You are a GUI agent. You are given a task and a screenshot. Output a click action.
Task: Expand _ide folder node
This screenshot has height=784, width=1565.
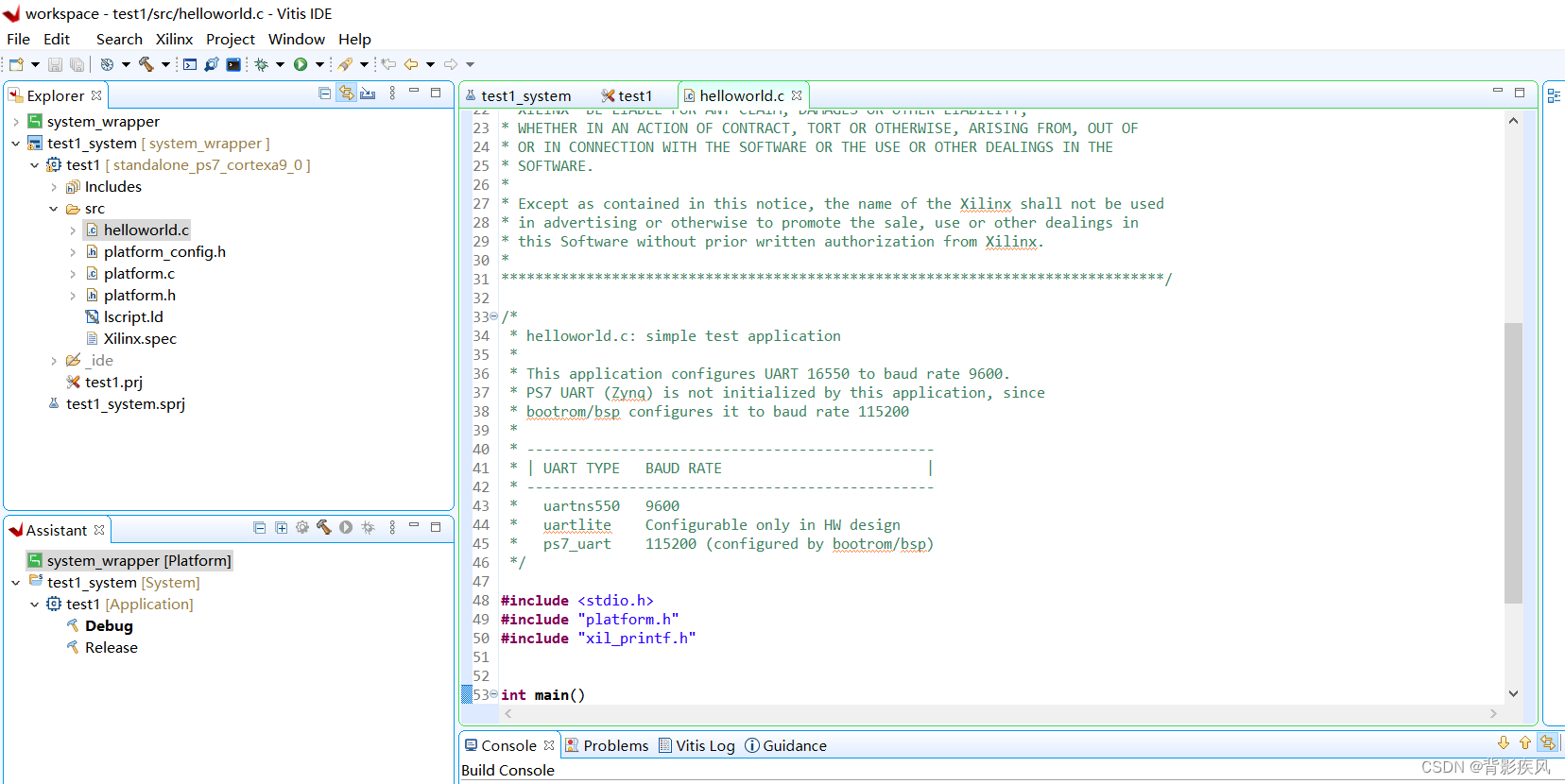(x=54, y=361)
